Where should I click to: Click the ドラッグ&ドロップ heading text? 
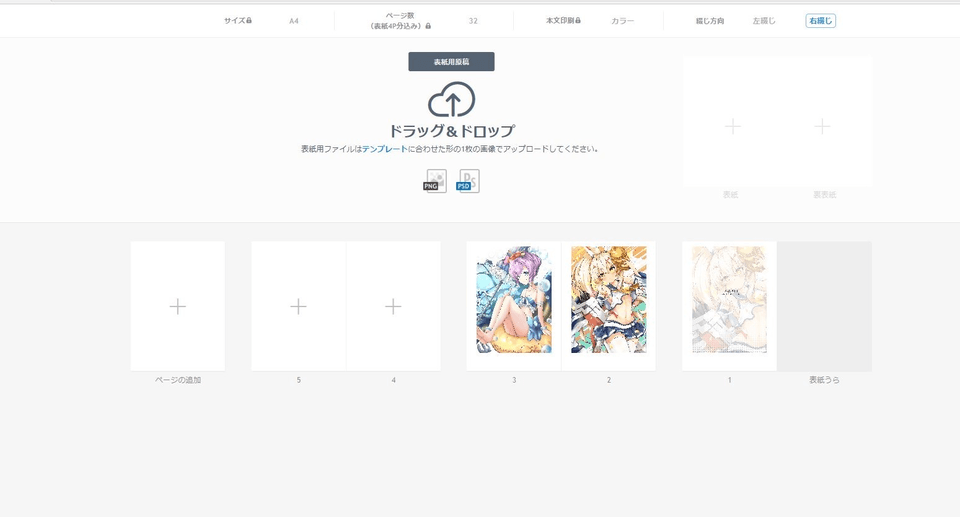tap(452, 131)
